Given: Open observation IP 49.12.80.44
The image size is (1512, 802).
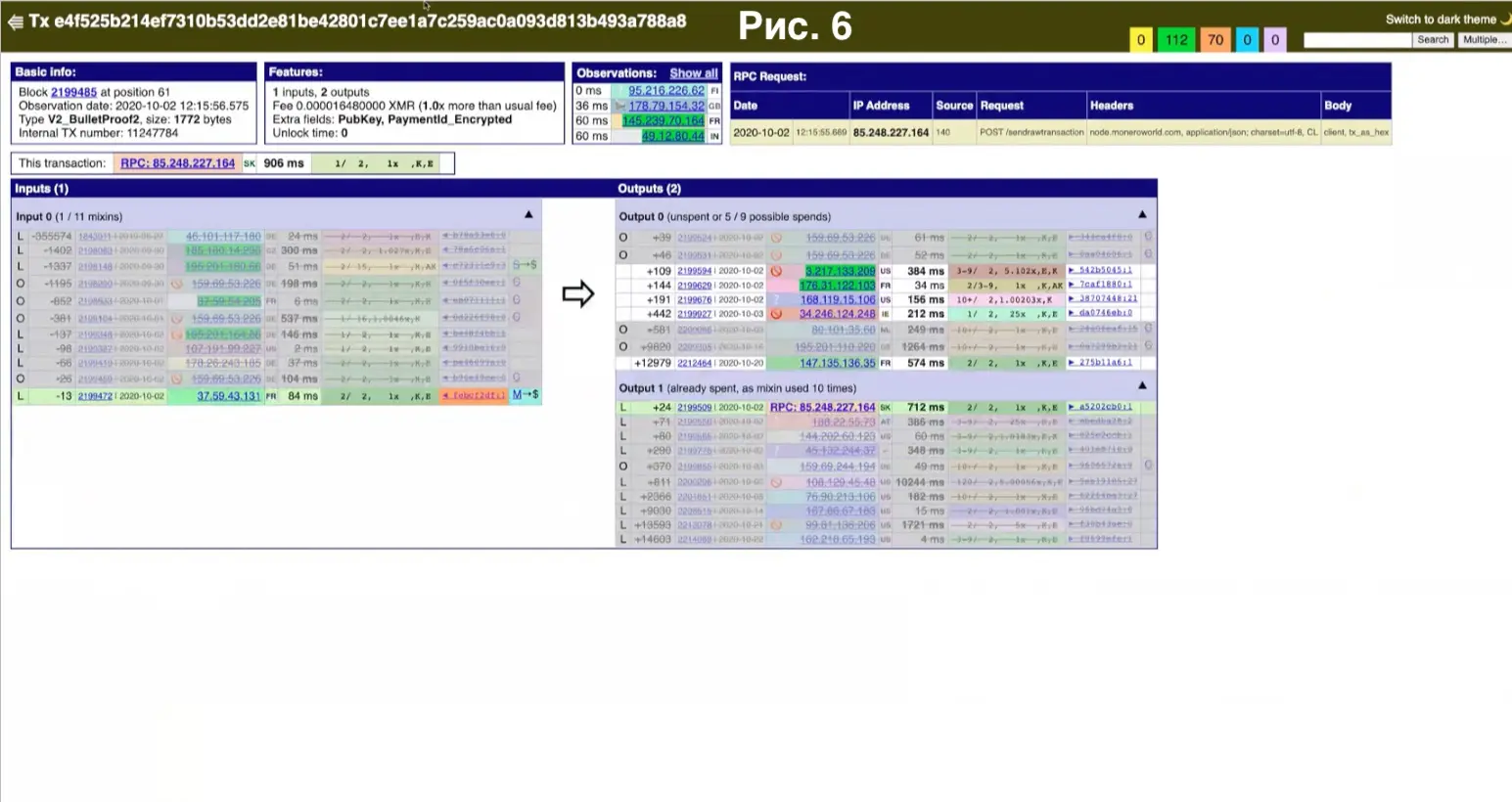Looking at the screenshot, I should (672, 136).
